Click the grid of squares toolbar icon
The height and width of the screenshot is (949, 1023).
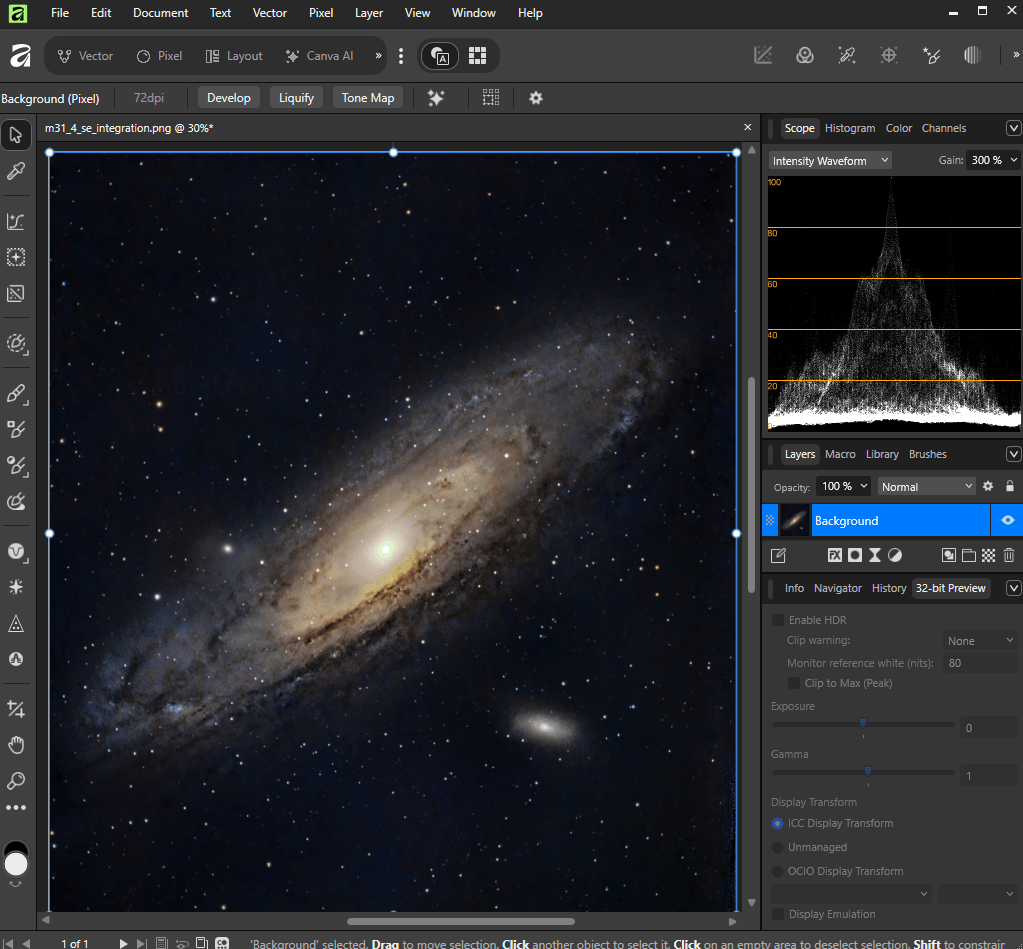[x=478, y=56]
